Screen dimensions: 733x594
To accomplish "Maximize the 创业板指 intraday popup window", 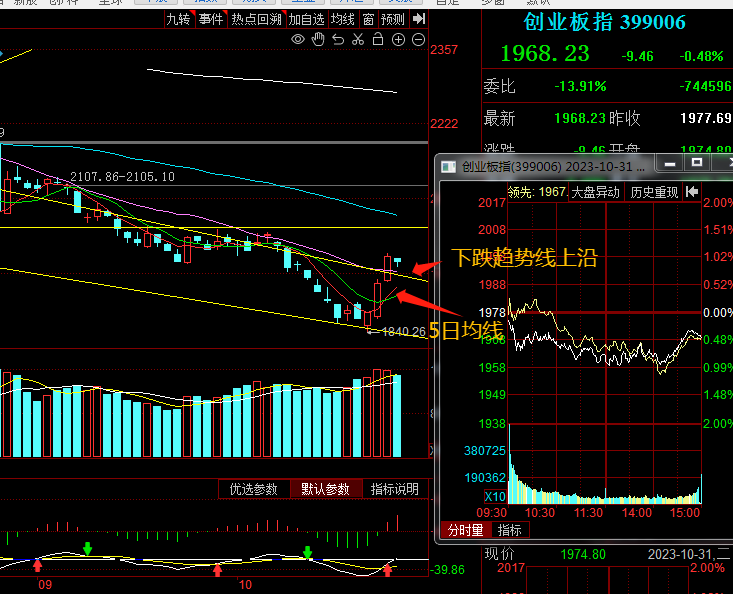I will tap(697, 163).
